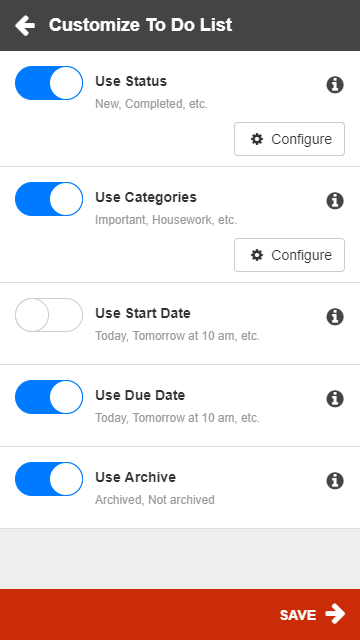The height and width of the screenshot is (640, 360).
Task: Open info for Use Categories
Action: click(x=335, y=201)
